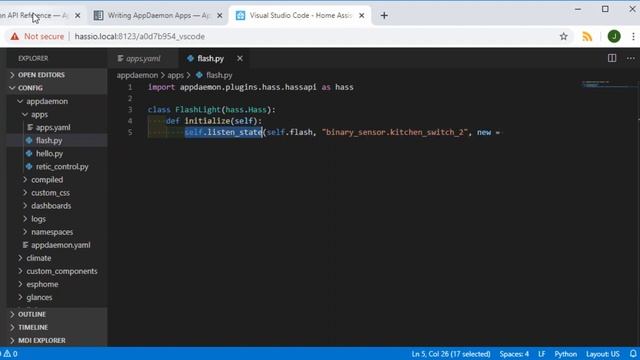Open the Chrome menu with three dots
640x360 pixels.
633,36
